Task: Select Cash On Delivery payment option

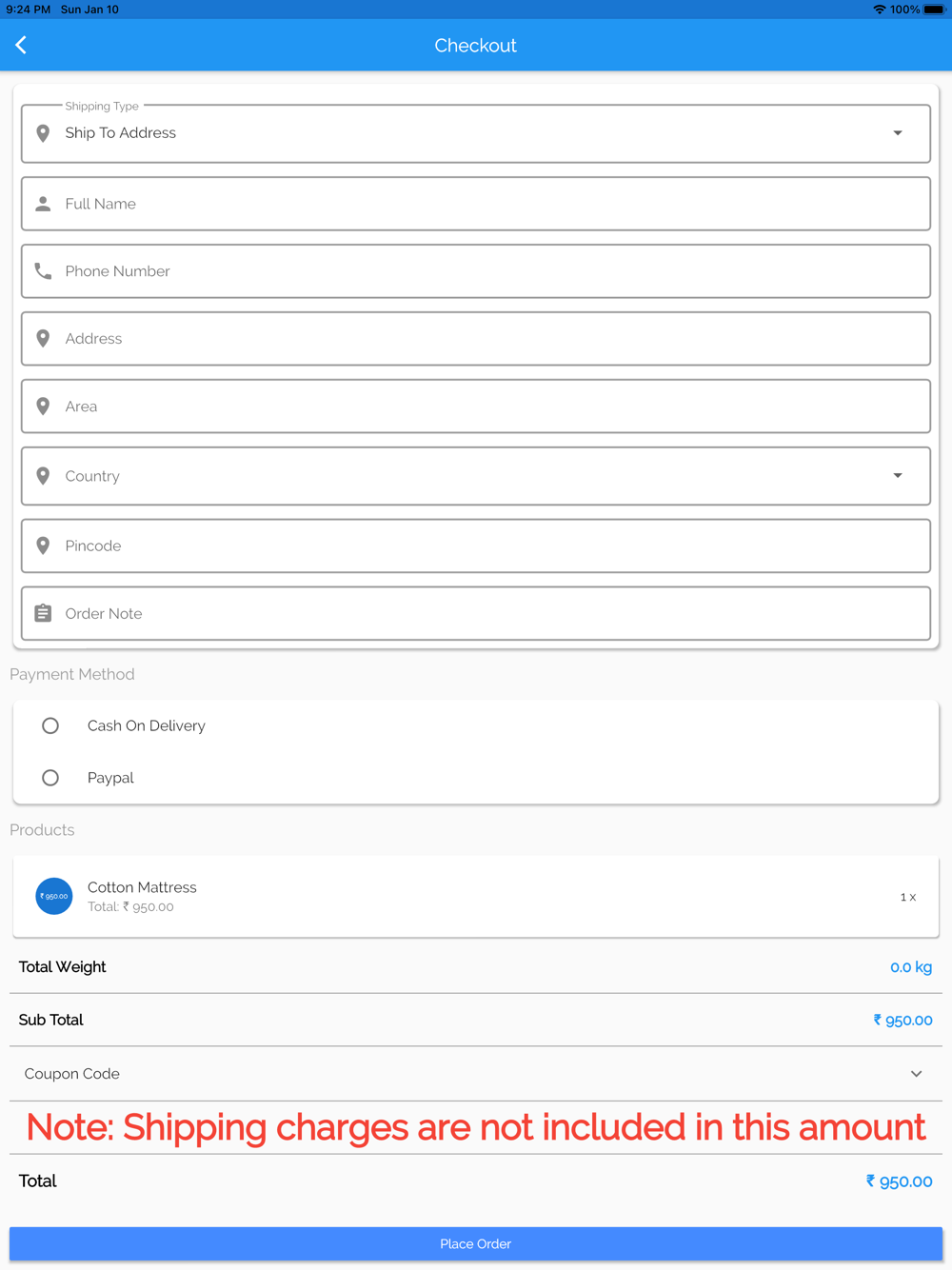Action: tap(50, 725)
